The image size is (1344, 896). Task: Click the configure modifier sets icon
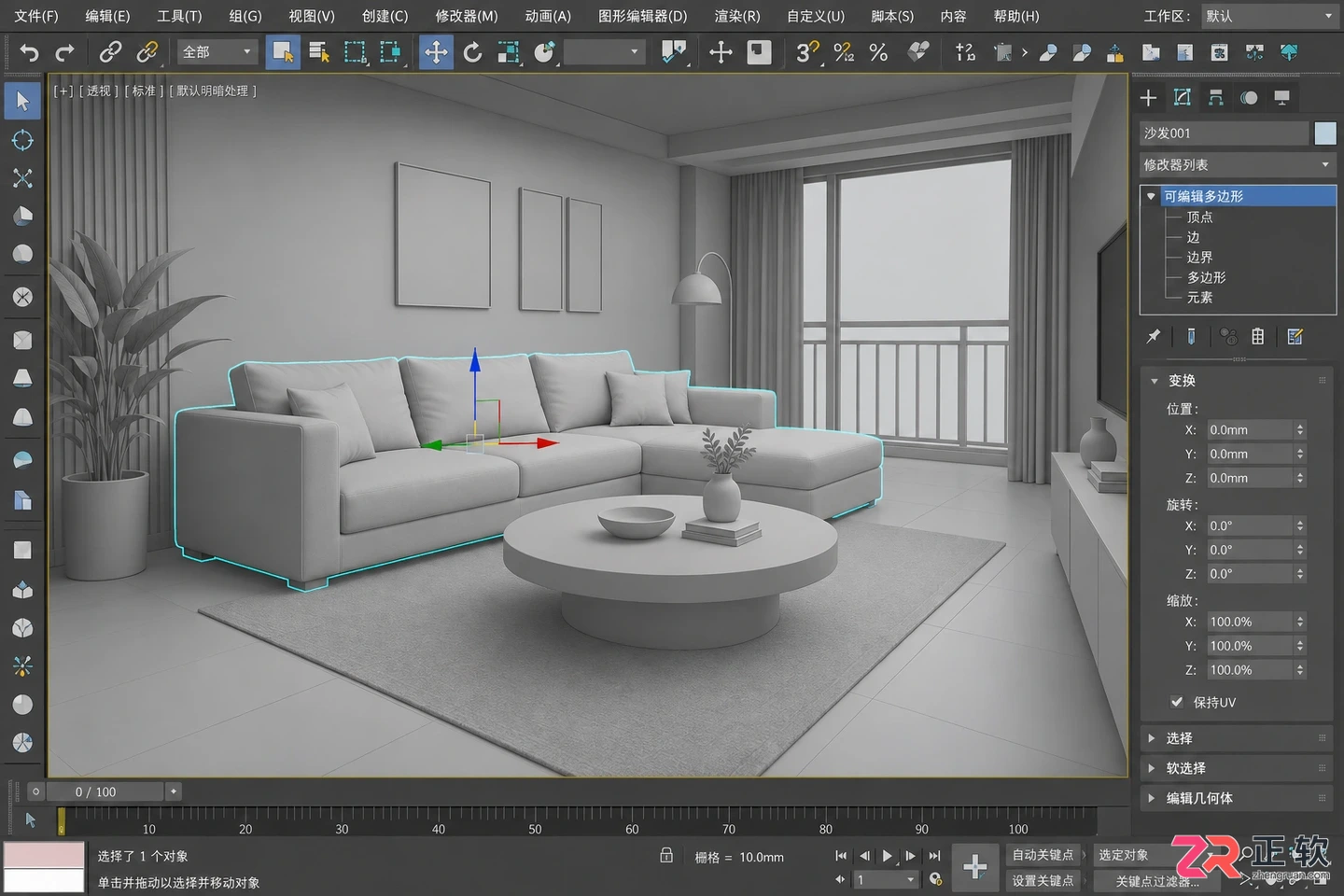1295,337
